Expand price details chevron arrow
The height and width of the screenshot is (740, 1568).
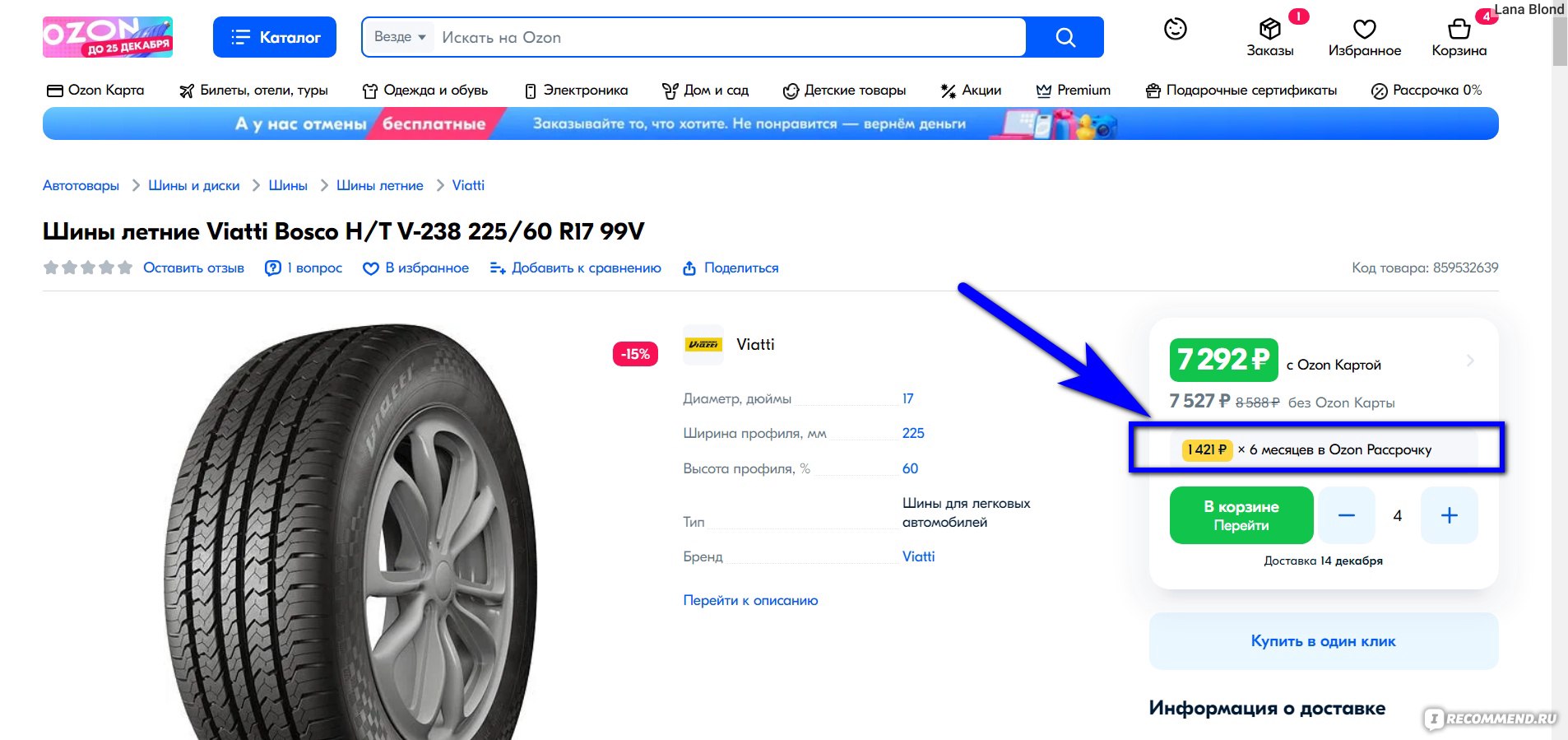point(1470,361)
